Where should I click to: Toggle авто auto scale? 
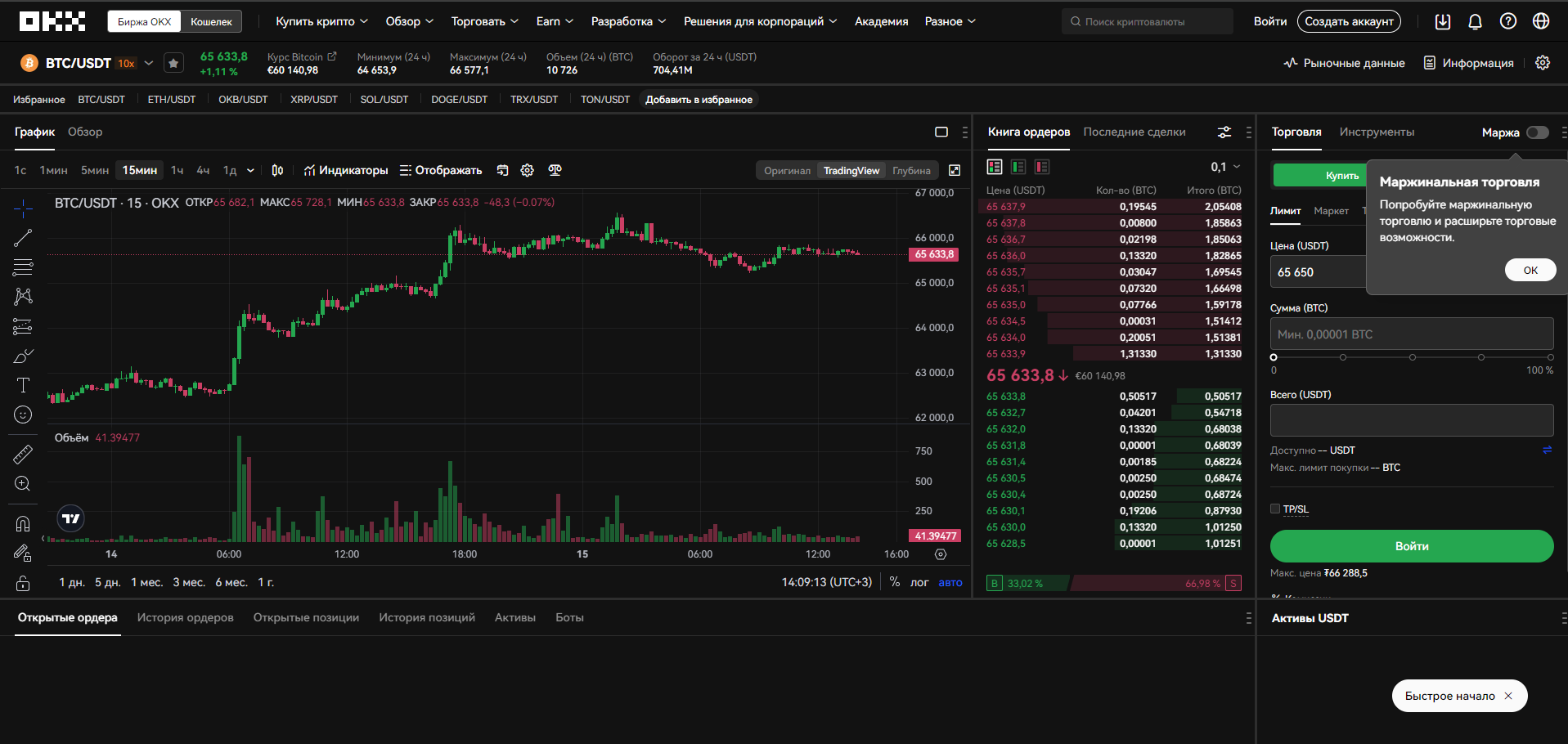pyautogui.click(x=950, y=582)
